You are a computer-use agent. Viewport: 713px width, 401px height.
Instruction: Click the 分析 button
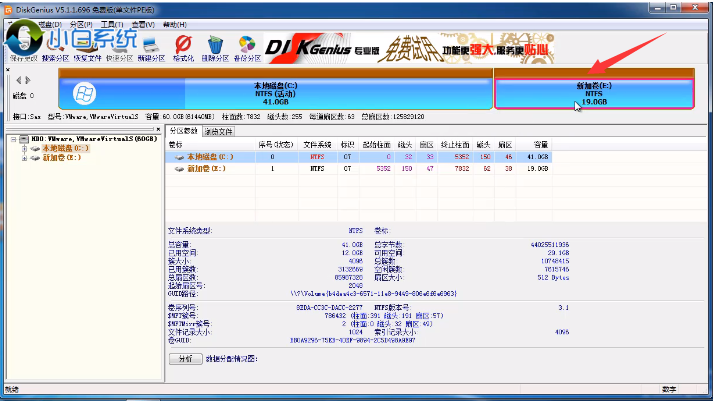click(x=184, y=358)
